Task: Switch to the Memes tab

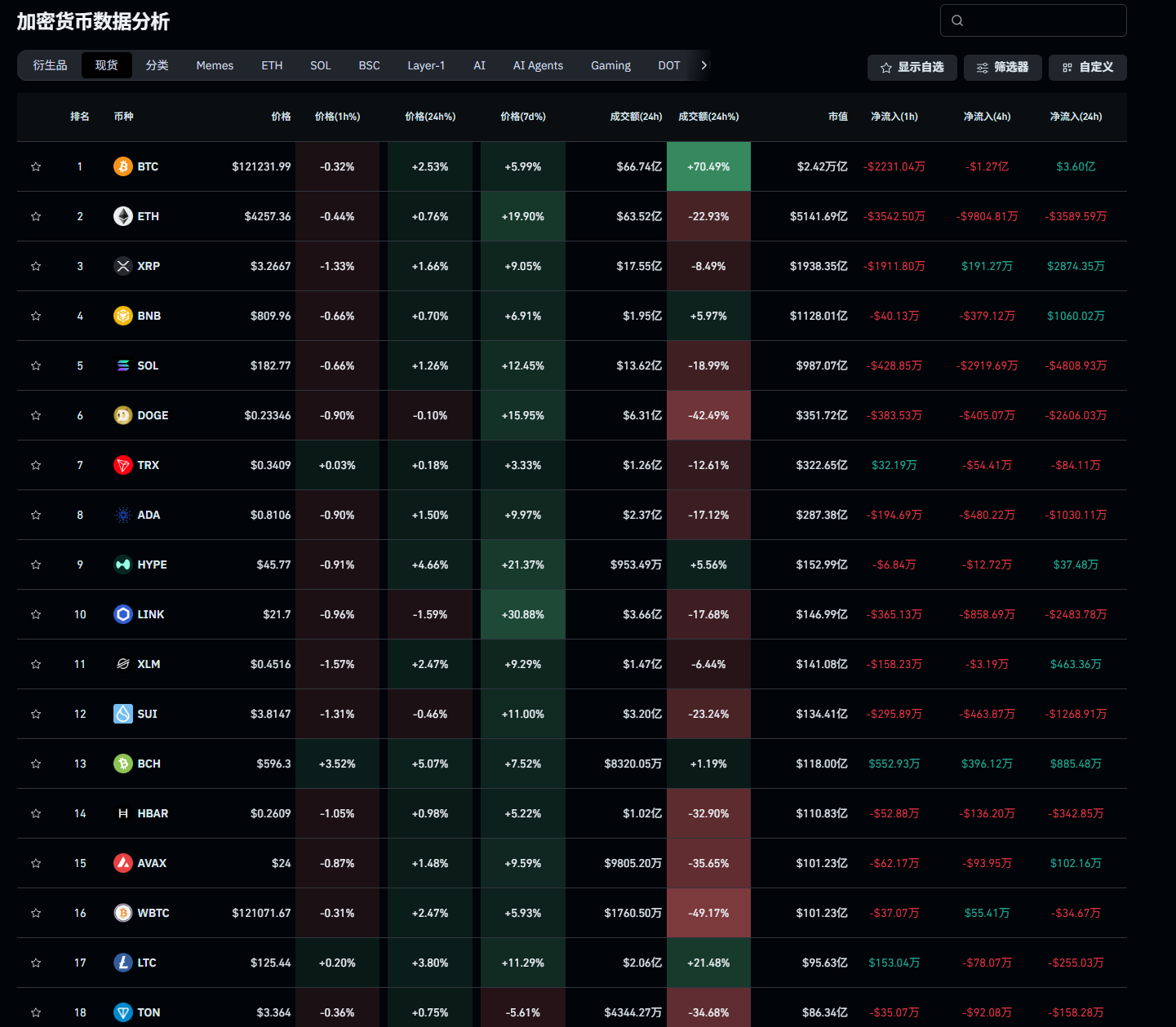Action: 215,65
